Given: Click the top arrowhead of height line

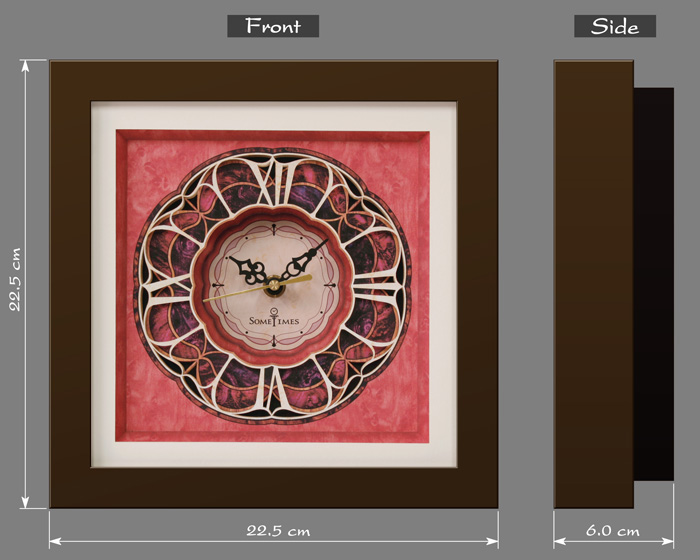Looking at the screenshot, I should 25,65.
